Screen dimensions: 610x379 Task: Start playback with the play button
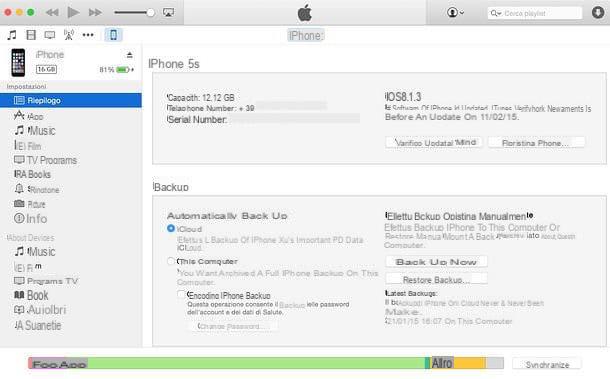(73, 12)
